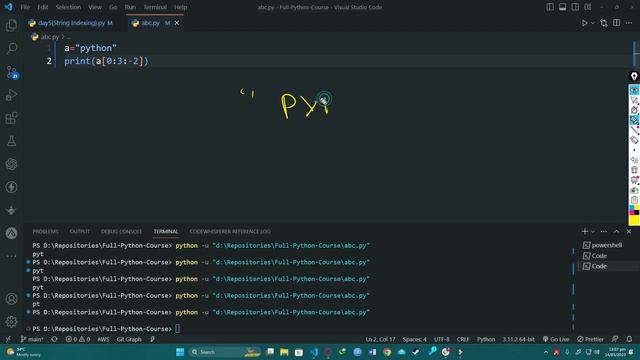Open the Explorer view in activity bar
Viewport: 640px width, 360px height.
click(11, 26)
